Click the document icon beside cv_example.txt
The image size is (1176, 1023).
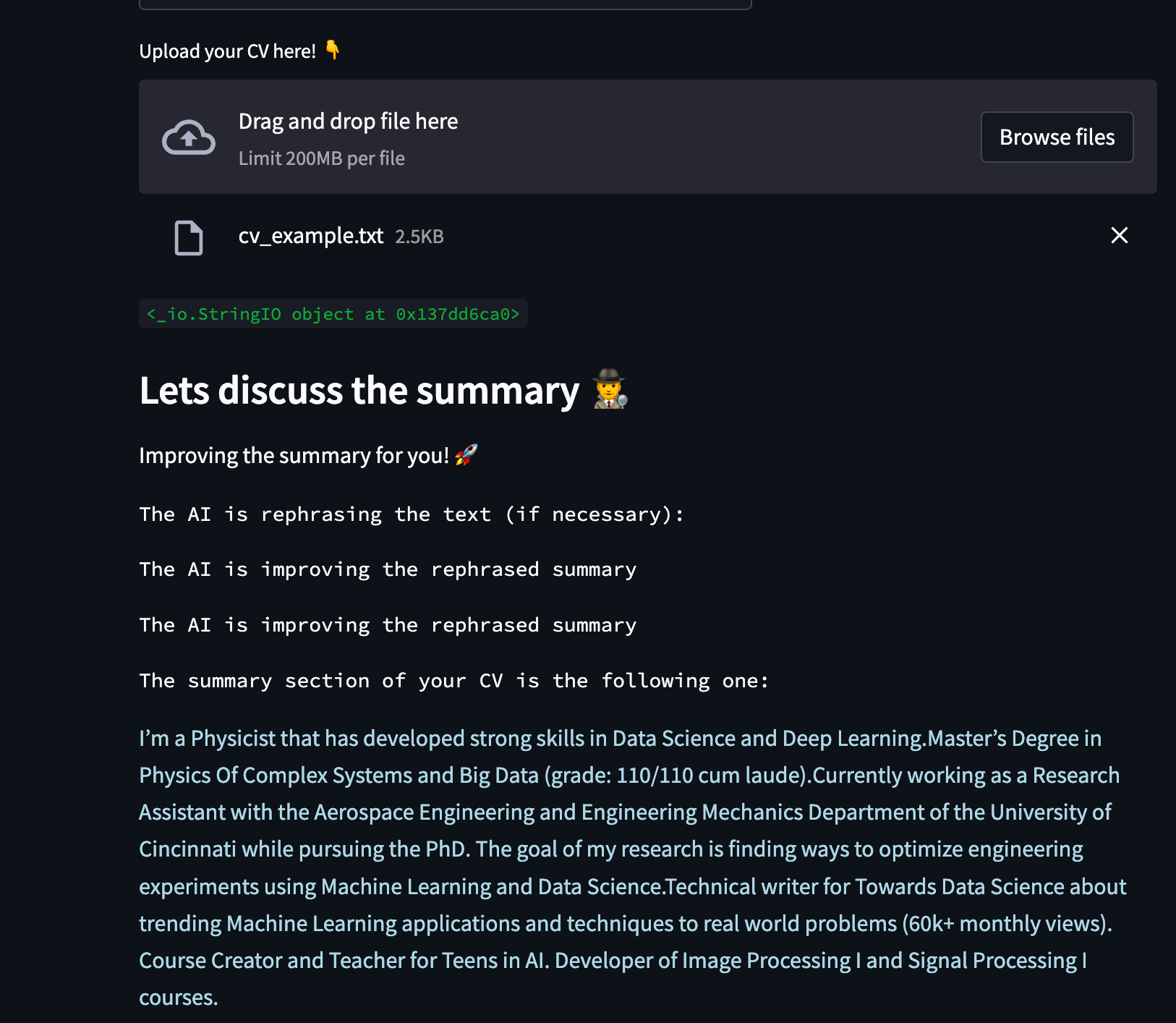[189, 237]
